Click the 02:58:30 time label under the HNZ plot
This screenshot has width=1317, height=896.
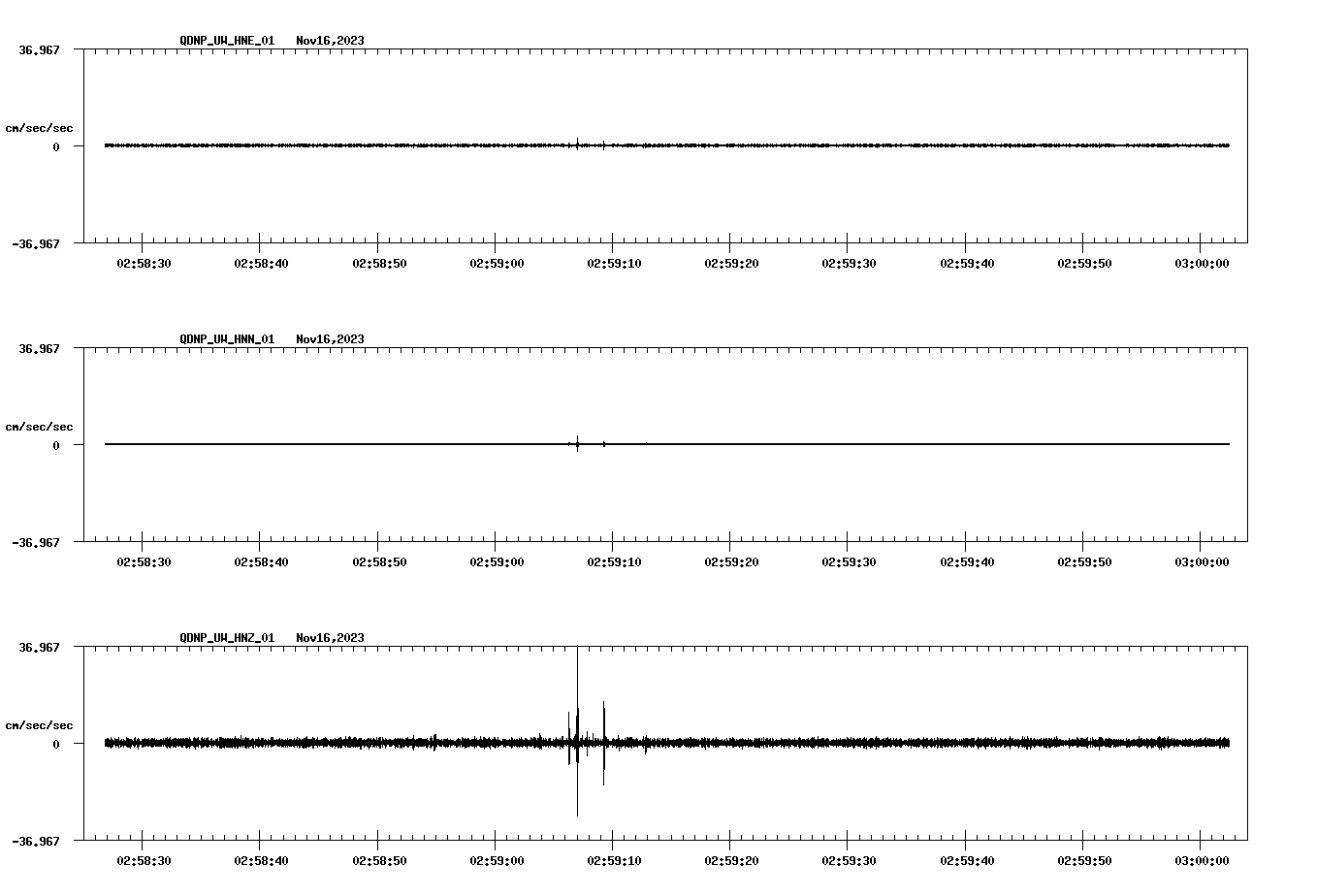144,860
